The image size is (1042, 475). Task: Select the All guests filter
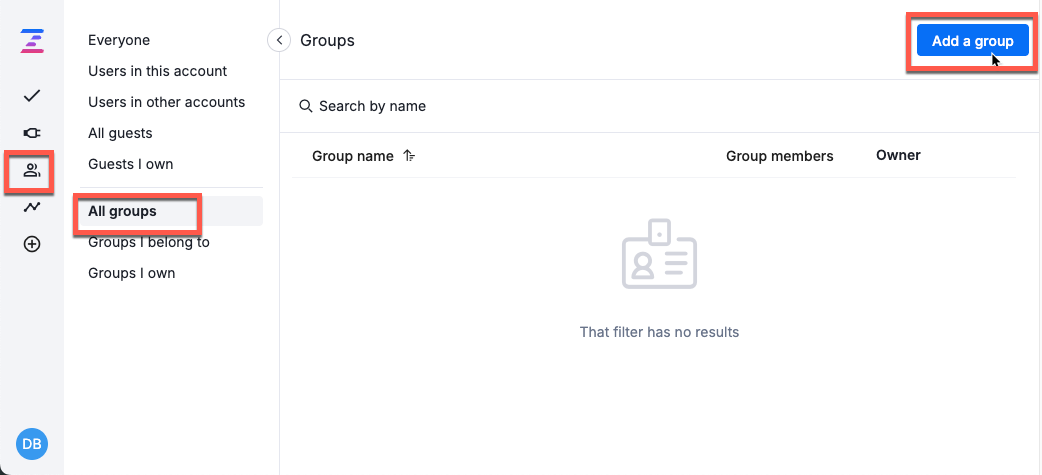coord(120,134)
